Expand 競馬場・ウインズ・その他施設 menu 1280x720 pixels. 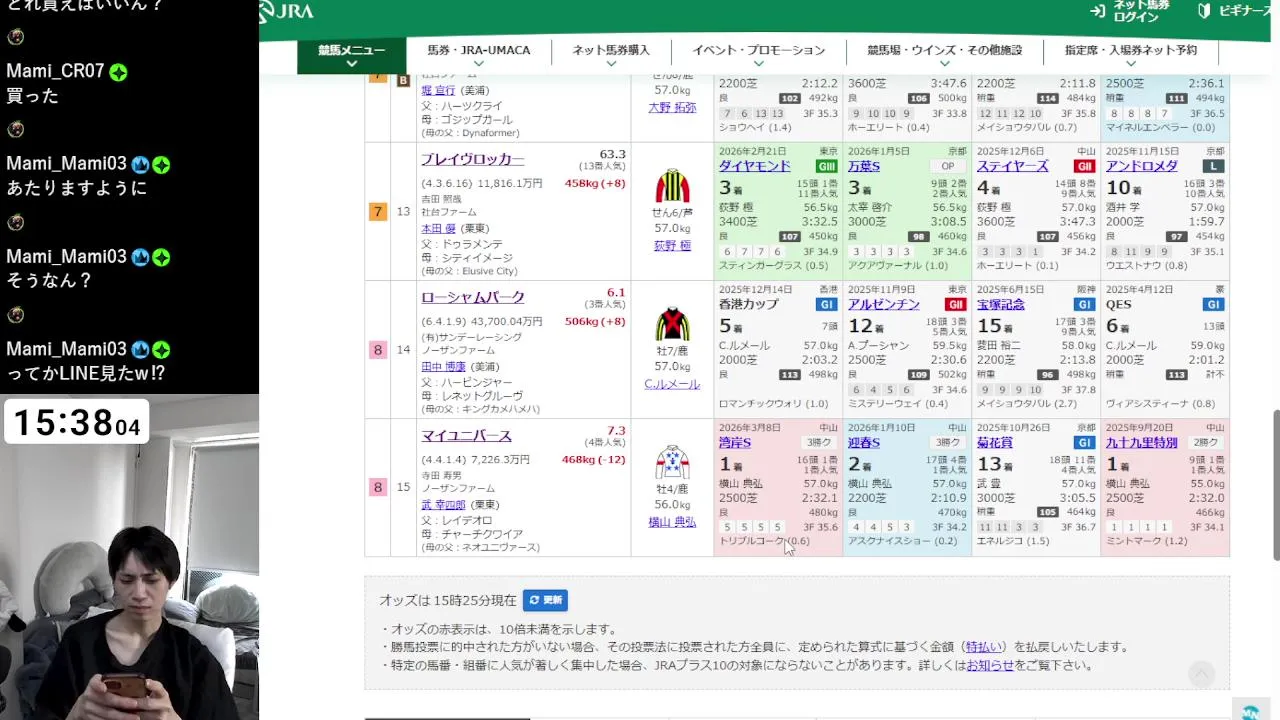click(944, 55)
